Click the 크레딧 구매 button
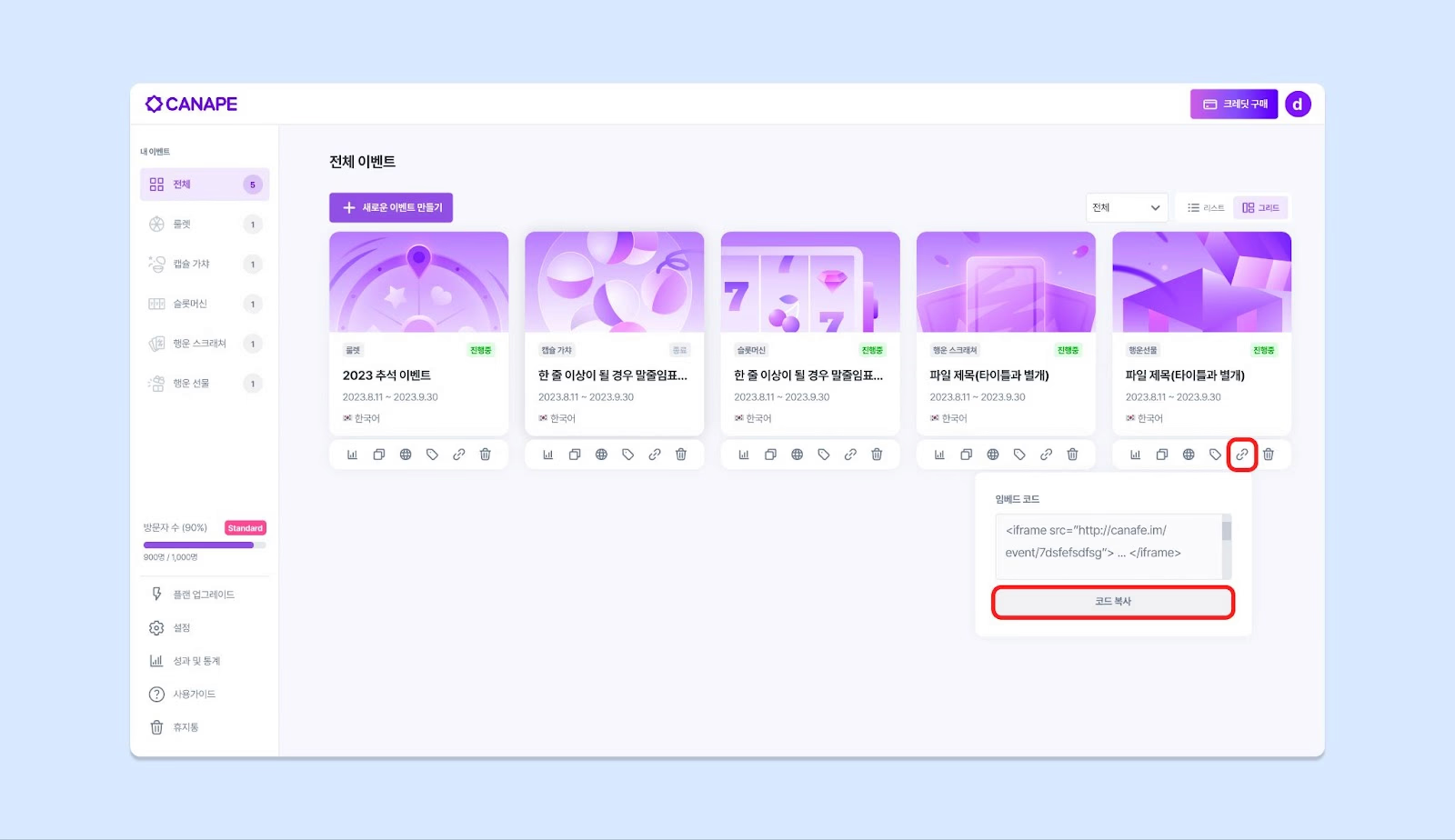Image resolution: width=1455 pixels, height=840 pixels. (1234, 105)
